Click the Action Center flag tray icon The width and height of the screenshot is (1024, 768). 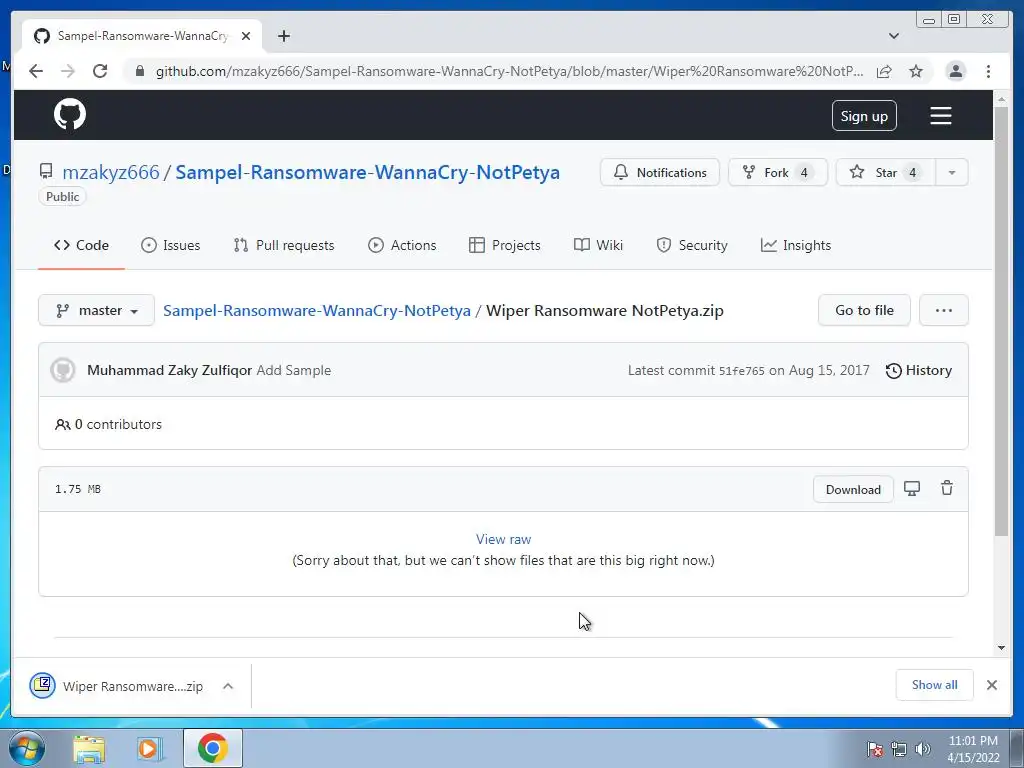[x=874, y=749]
